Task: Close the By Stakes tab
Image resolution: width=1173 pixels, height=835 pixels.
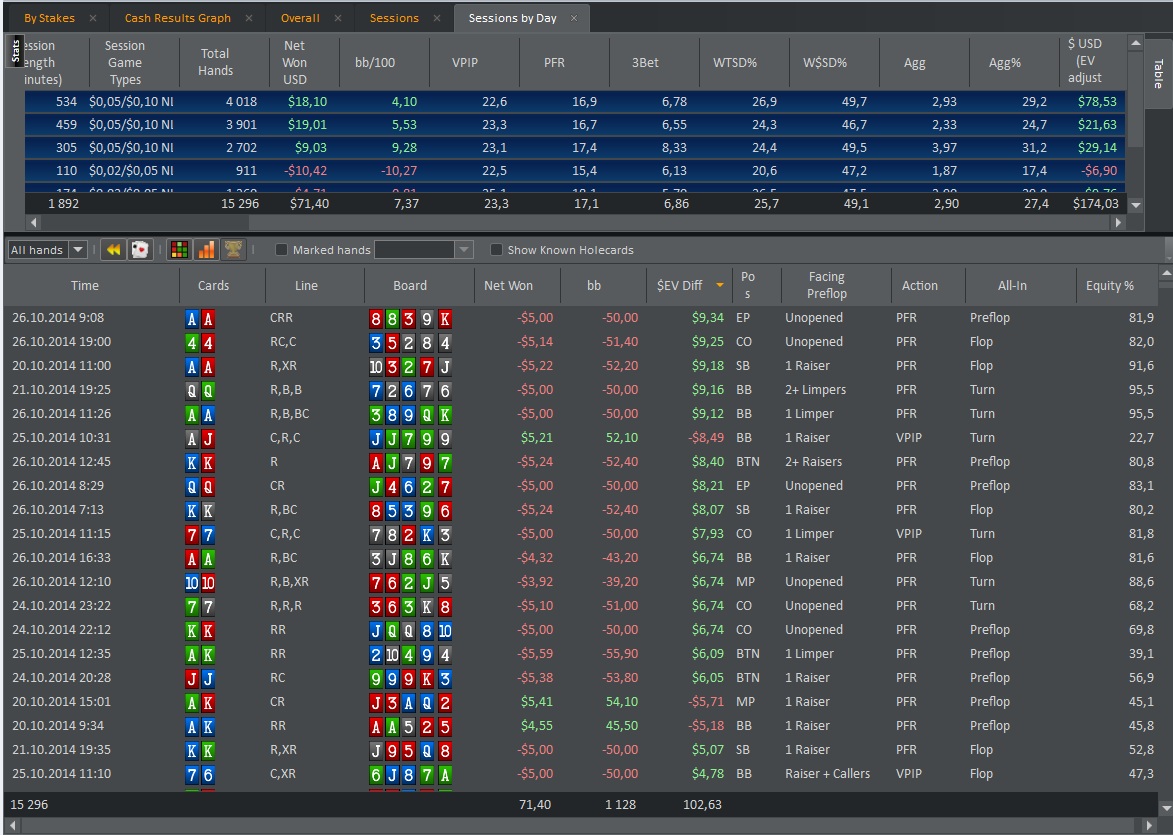Action: 92,18
